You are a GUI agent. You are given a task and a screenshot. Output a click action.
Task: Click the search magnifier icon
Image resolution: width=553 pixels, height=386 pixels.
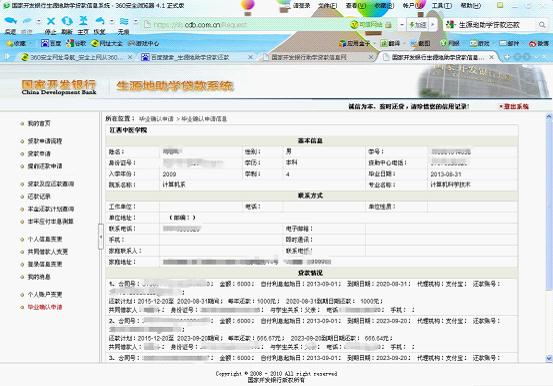542,25
